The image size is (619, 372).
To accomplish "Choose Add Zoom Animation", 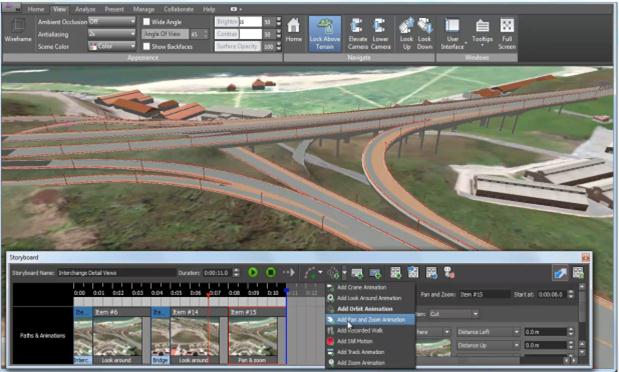I will point(370,362).
